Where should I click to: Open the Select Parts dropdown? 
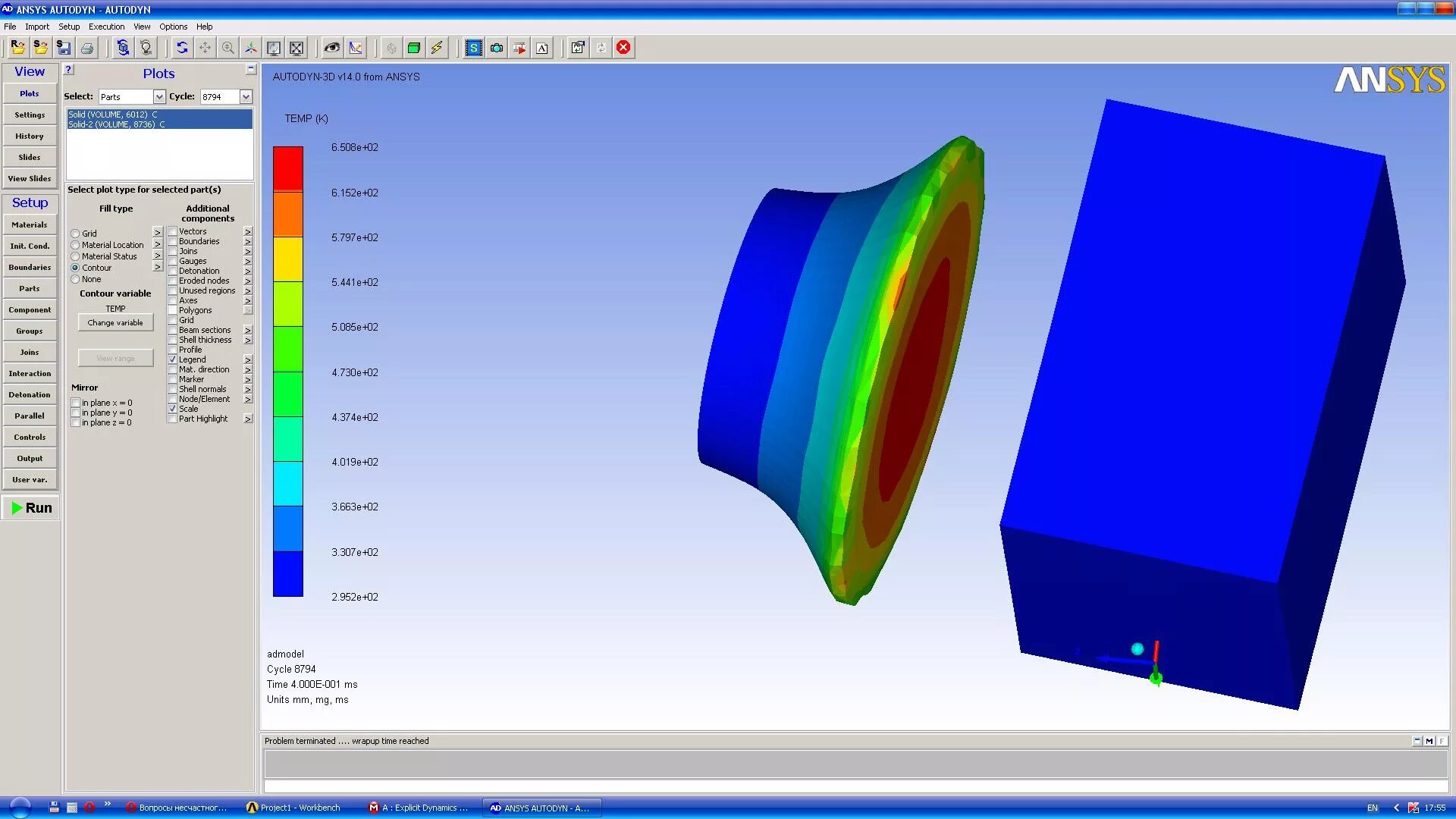click(159, 97)
